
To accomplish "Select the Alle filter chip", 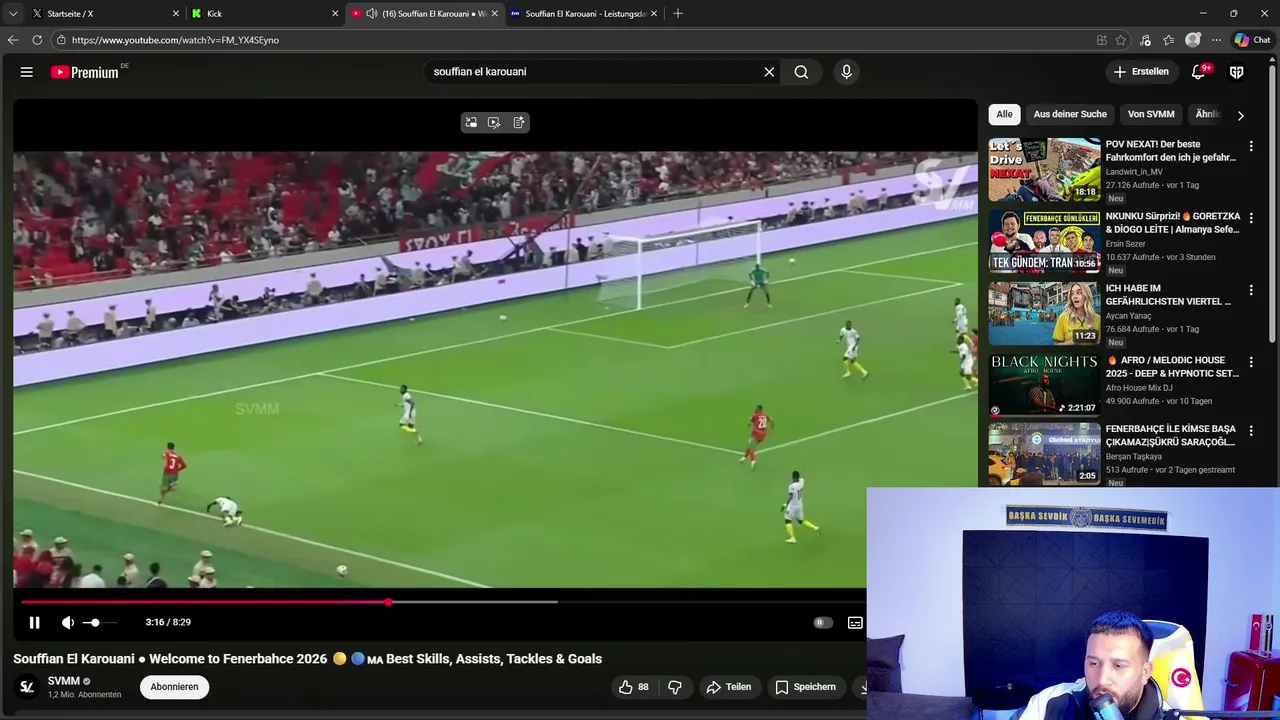I will coord(1004,114).
